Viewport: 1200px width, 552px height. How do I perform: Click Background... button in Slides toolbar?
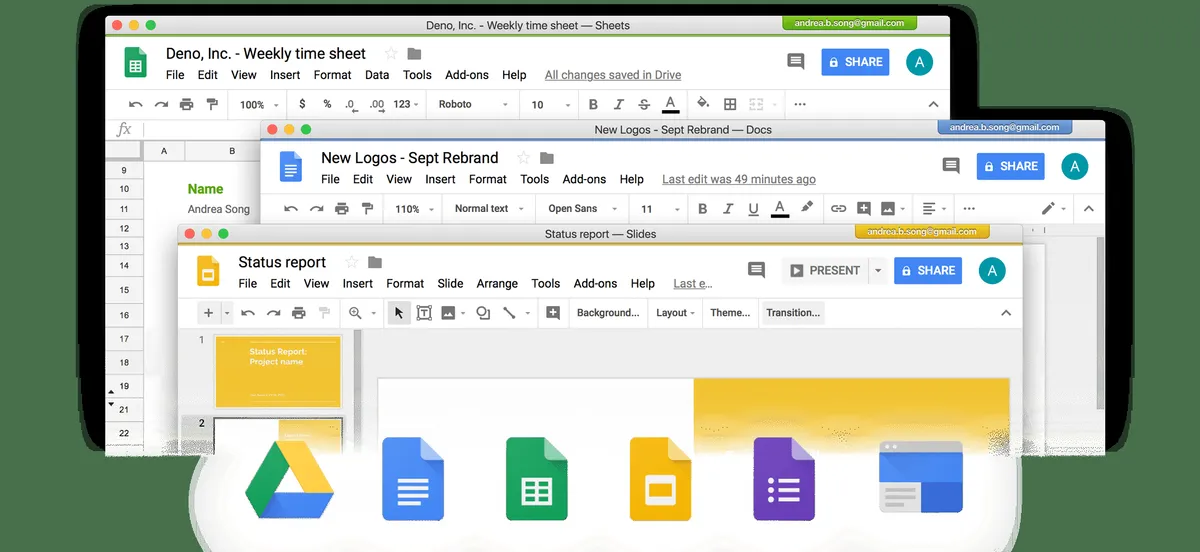(x=608, y=313)
